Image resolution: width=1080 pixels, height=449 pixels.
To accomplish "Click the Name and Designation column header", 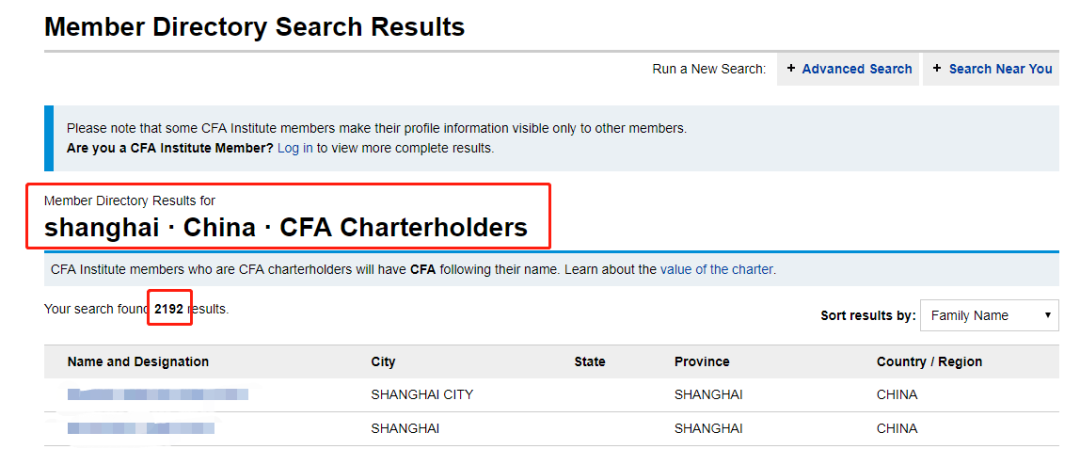I will click(138, 362).
